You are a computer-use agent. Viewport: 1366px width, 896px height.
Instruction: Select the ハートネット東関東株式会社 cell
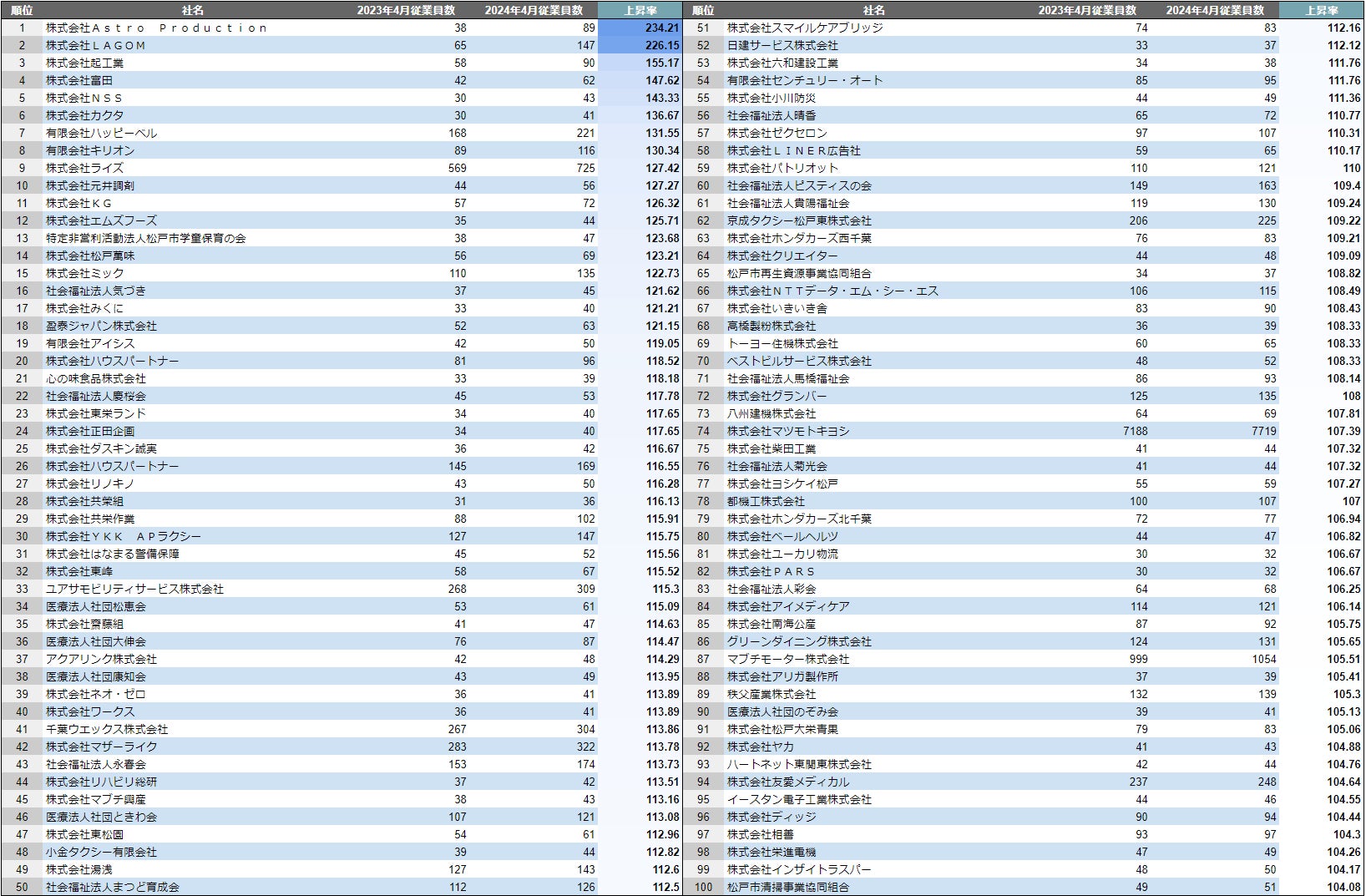799,764
